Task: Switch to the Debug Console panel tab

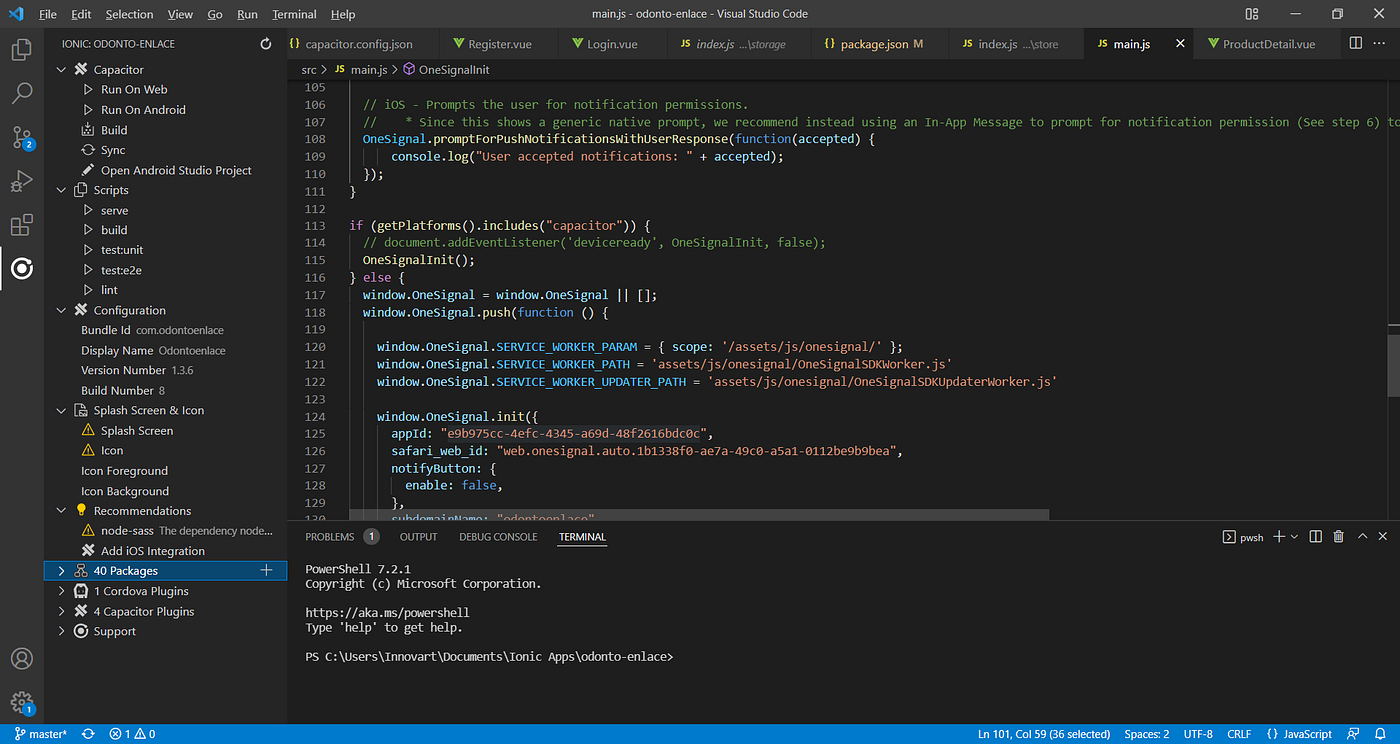Action: [x=498, y=537]
